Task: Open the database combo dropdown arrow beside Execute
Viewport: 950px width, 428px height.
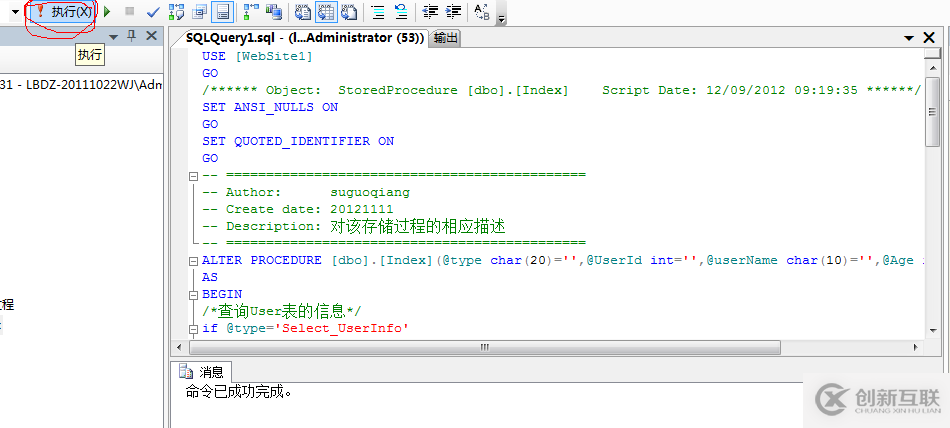Action: point(15,12)
